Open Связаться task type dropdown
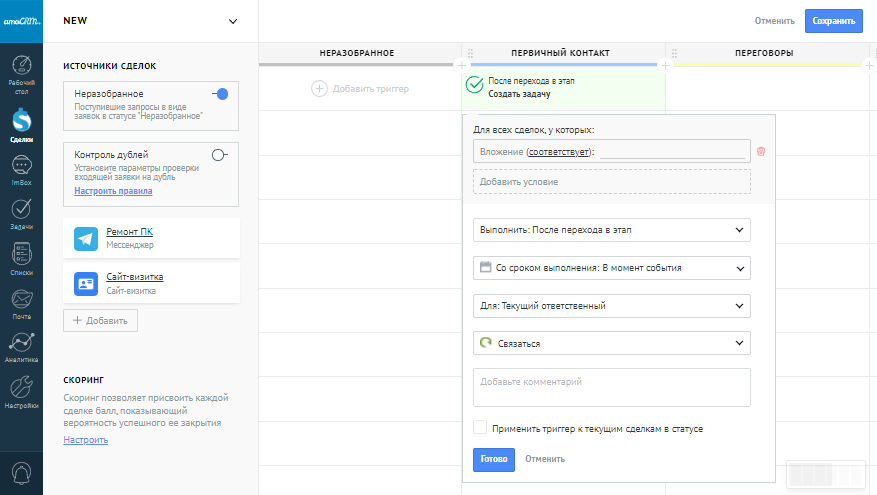This screenshot has height=495, width=877. pos(611,343)
